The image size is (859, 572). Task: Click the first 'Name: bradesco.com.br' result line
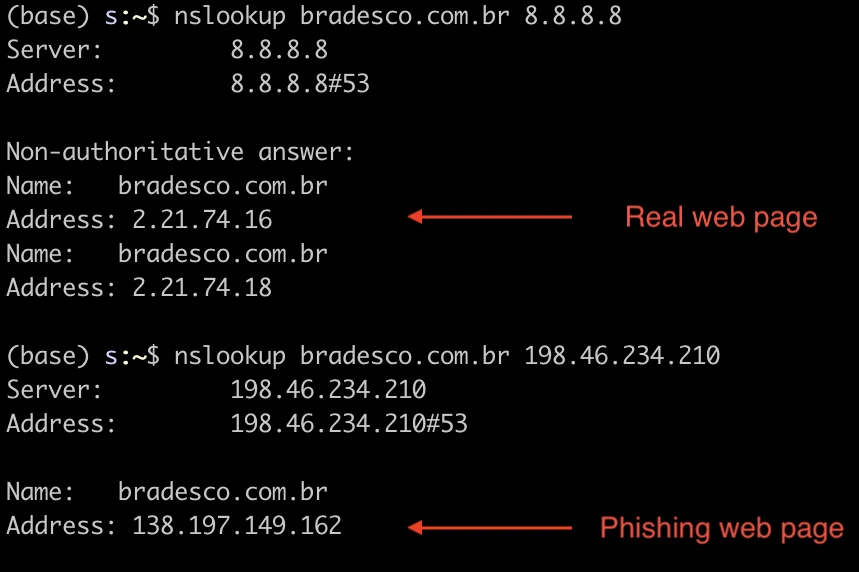pos(167,186)
